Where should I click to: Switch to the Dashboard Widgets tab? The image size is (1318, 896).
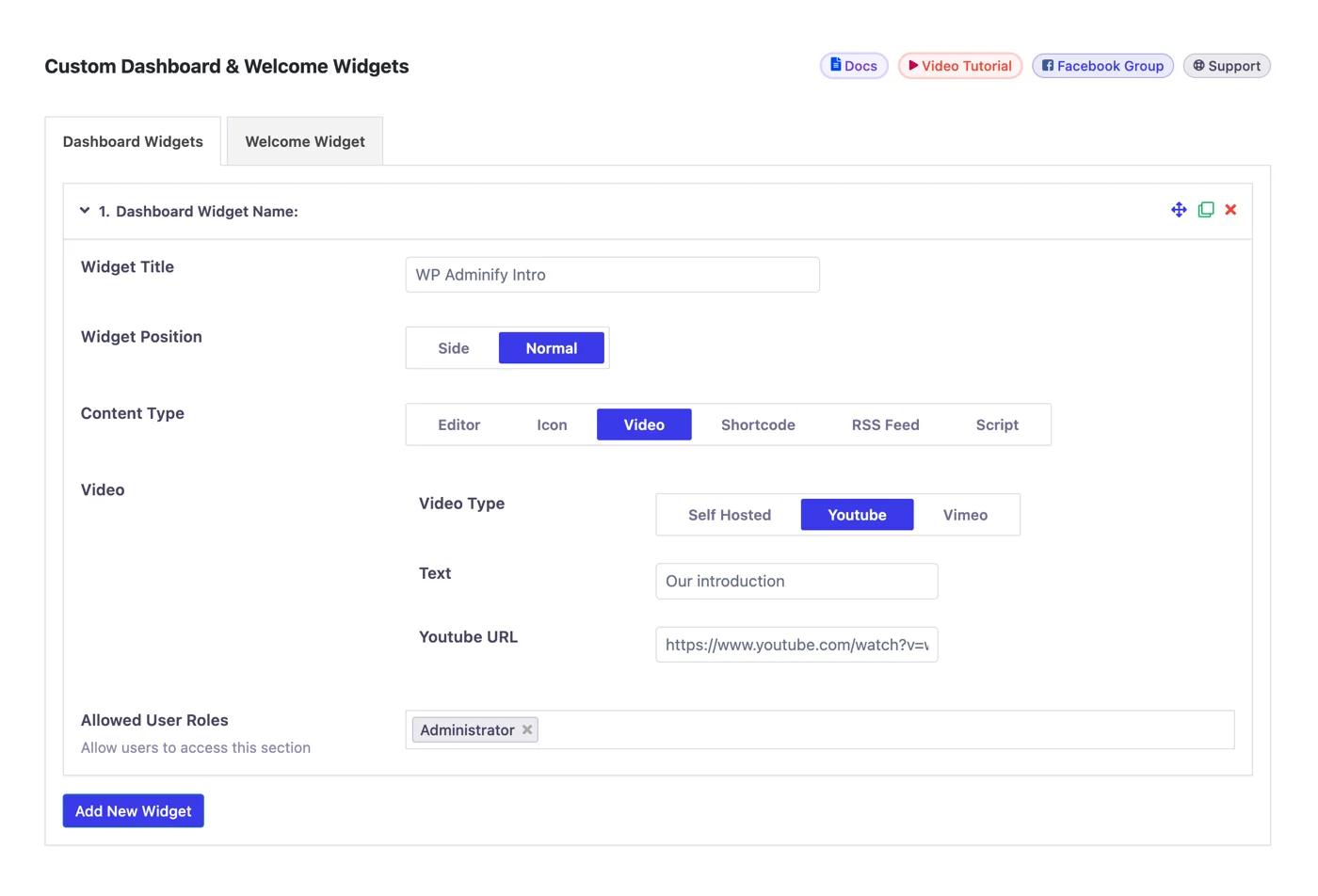(x=133, y=141)
